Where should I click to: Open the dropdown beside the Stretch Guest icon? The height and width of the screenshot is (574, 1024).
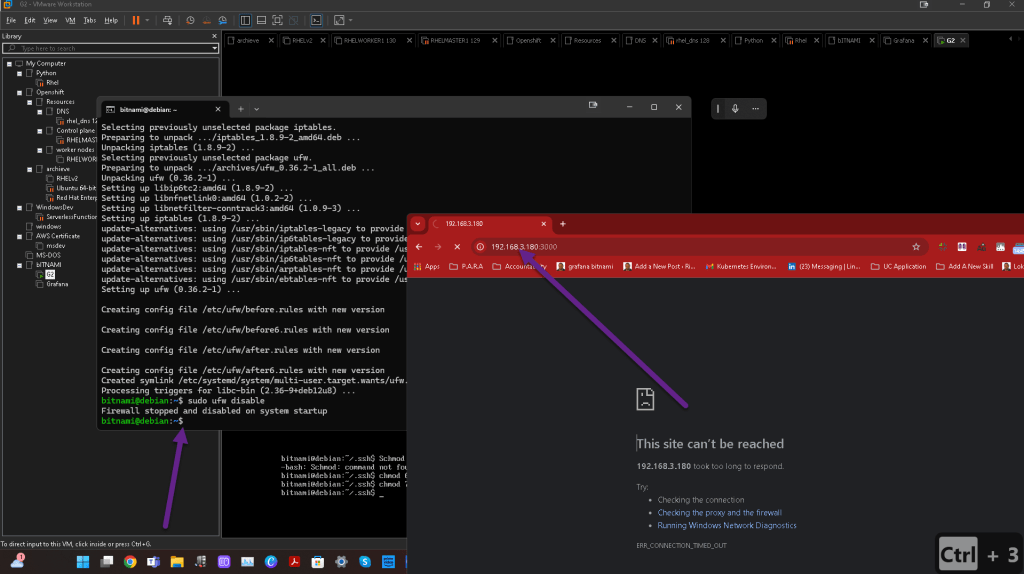coord(351,20)
